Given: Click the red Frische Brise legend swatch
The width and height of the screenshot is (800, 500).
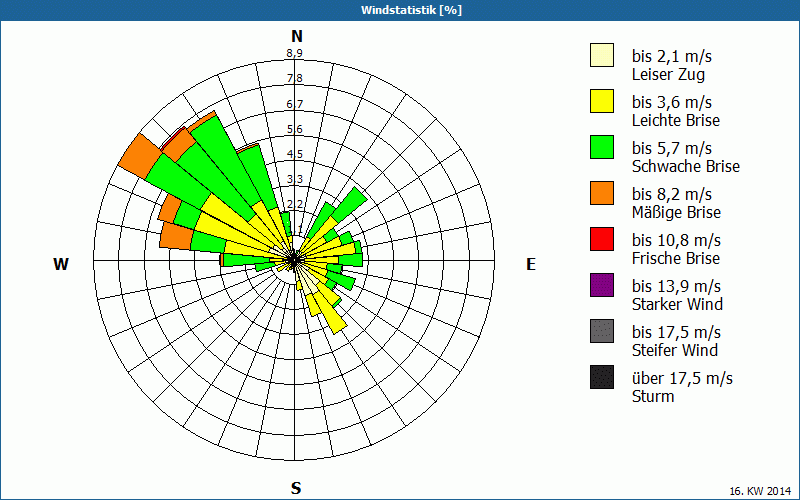Looking at the screenshot, I should coord(602,239).
